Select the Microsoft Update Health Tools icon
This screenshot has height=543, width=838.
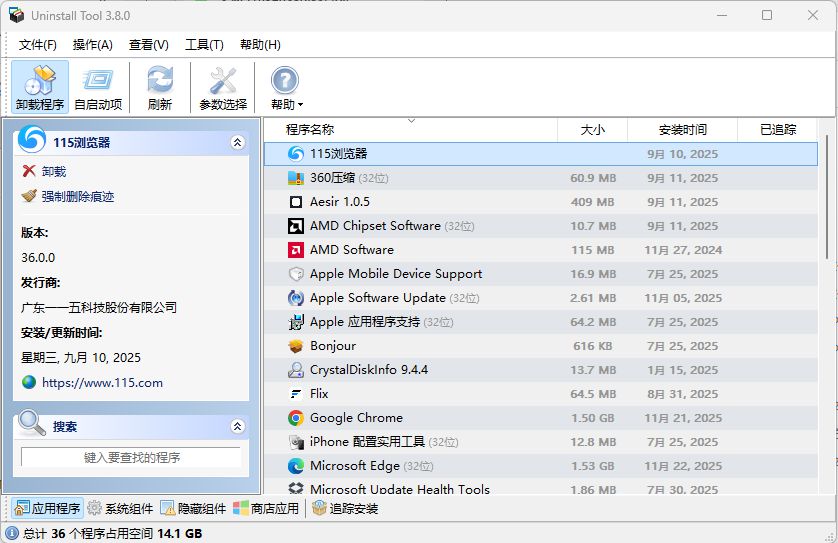click(x=296, y=487)
